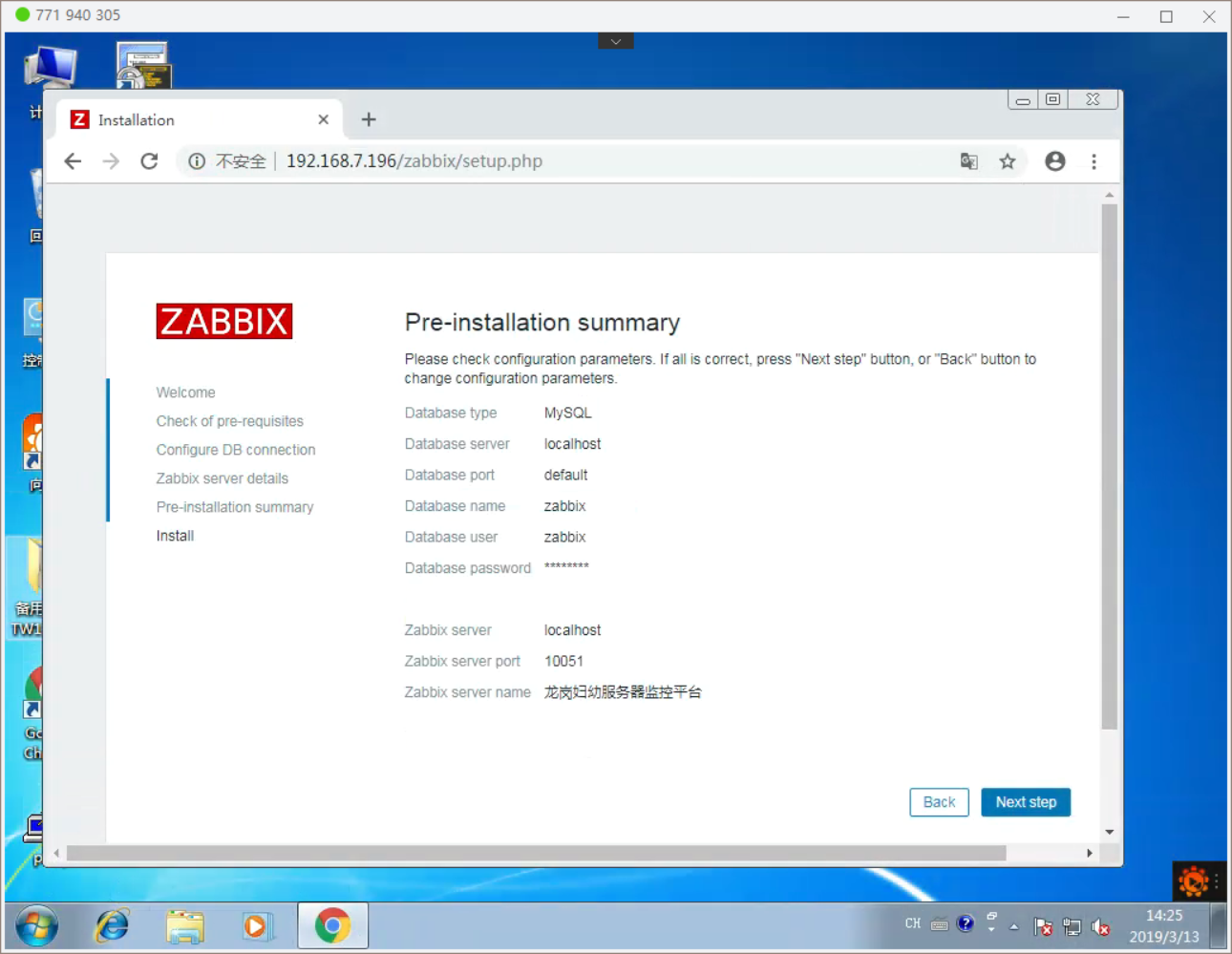
Task: Click the Zabbix server name value 龙岗妇幼服务器监控平台
Action: pyautogui.click(x=623, y=692)
